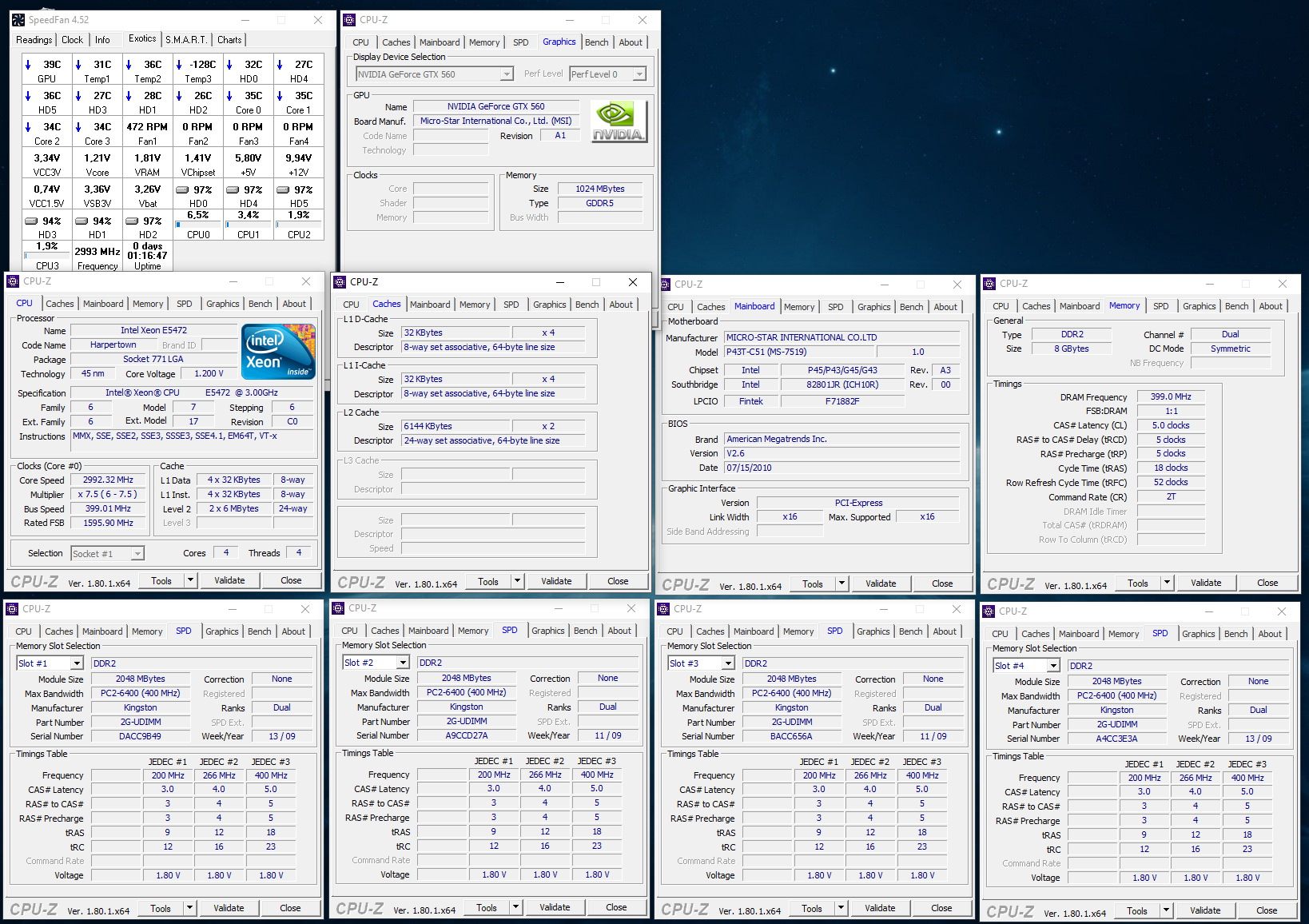
Task: Click the Intel Xeon inside logo
Action: tap(278, 352)
